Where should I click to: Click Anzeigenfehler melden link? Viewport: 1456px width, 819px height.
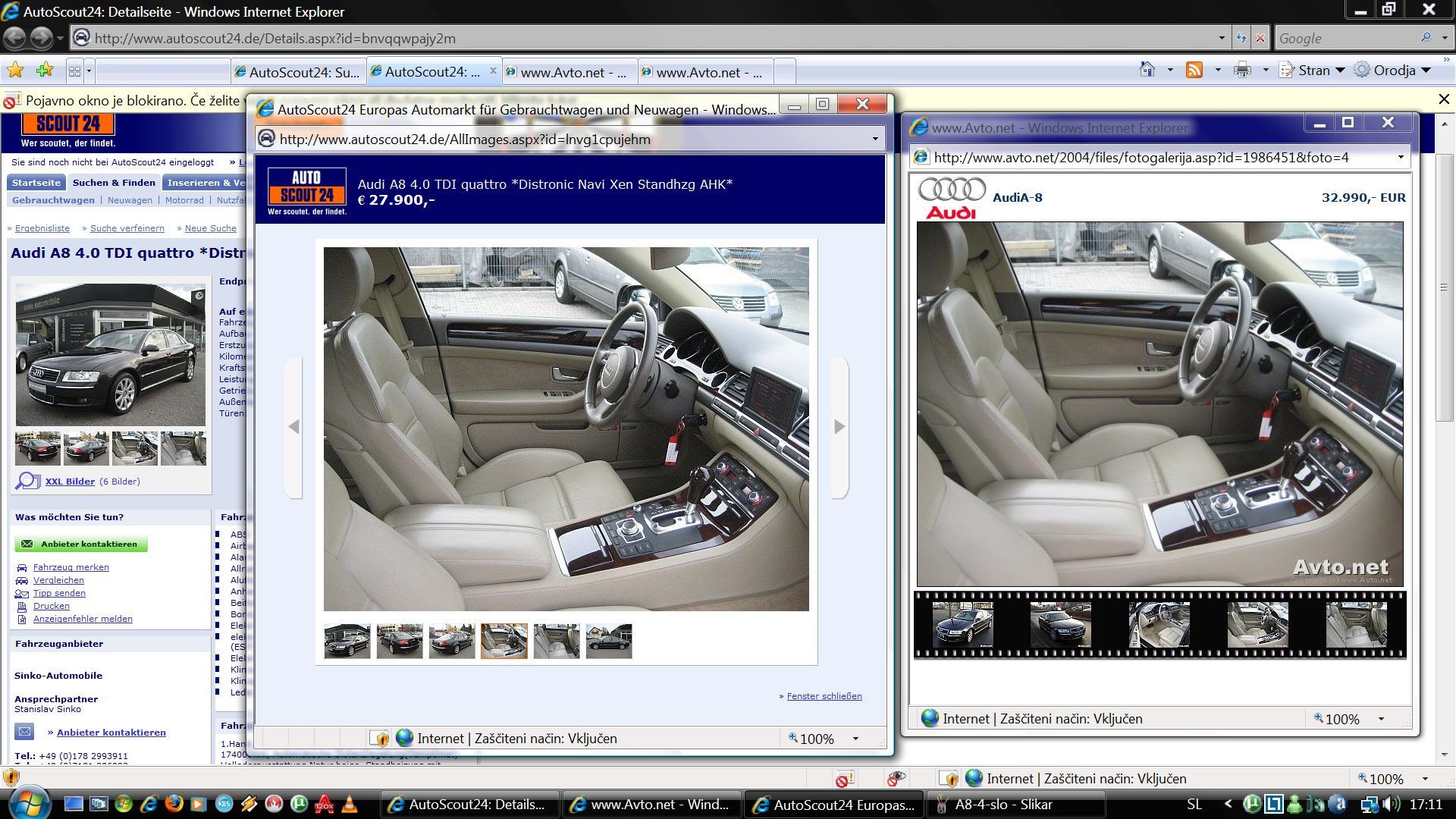(83, 619)
